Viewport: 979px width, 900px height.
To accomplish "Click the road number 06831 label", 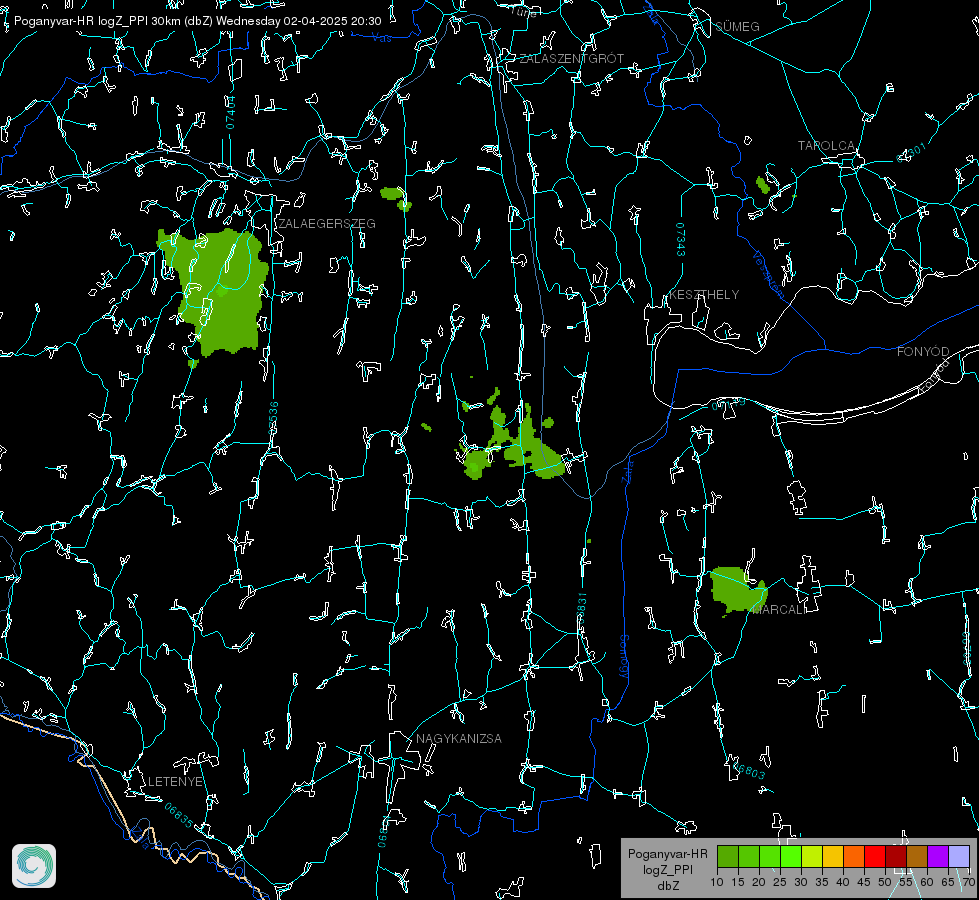I will [582, 610].
